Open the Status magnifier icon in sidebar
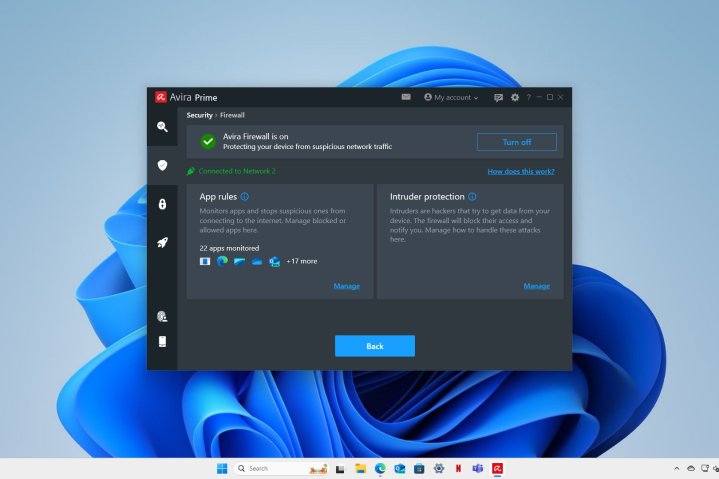 (162, 127)
